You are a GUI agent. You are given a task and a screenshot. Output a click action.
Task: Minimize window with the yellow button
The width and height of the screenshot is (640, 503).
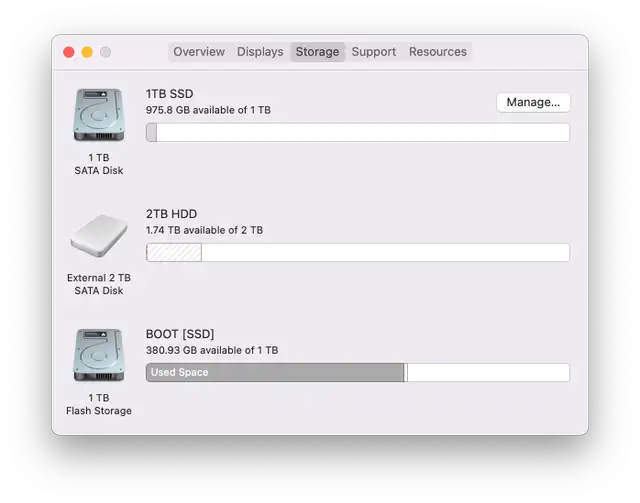coord(87,52)
